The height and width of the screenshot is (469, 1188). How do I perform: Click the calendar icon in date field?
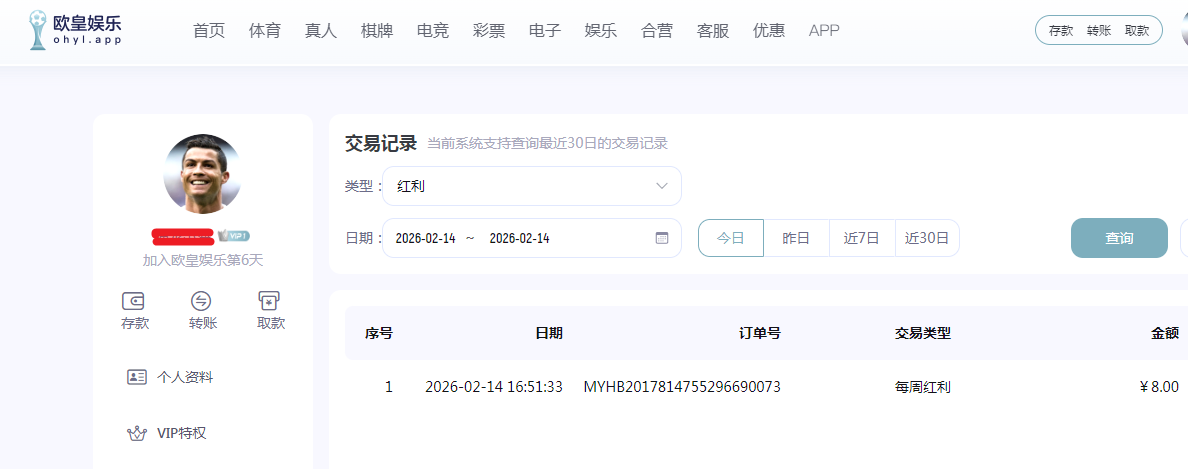coord(661,238)
